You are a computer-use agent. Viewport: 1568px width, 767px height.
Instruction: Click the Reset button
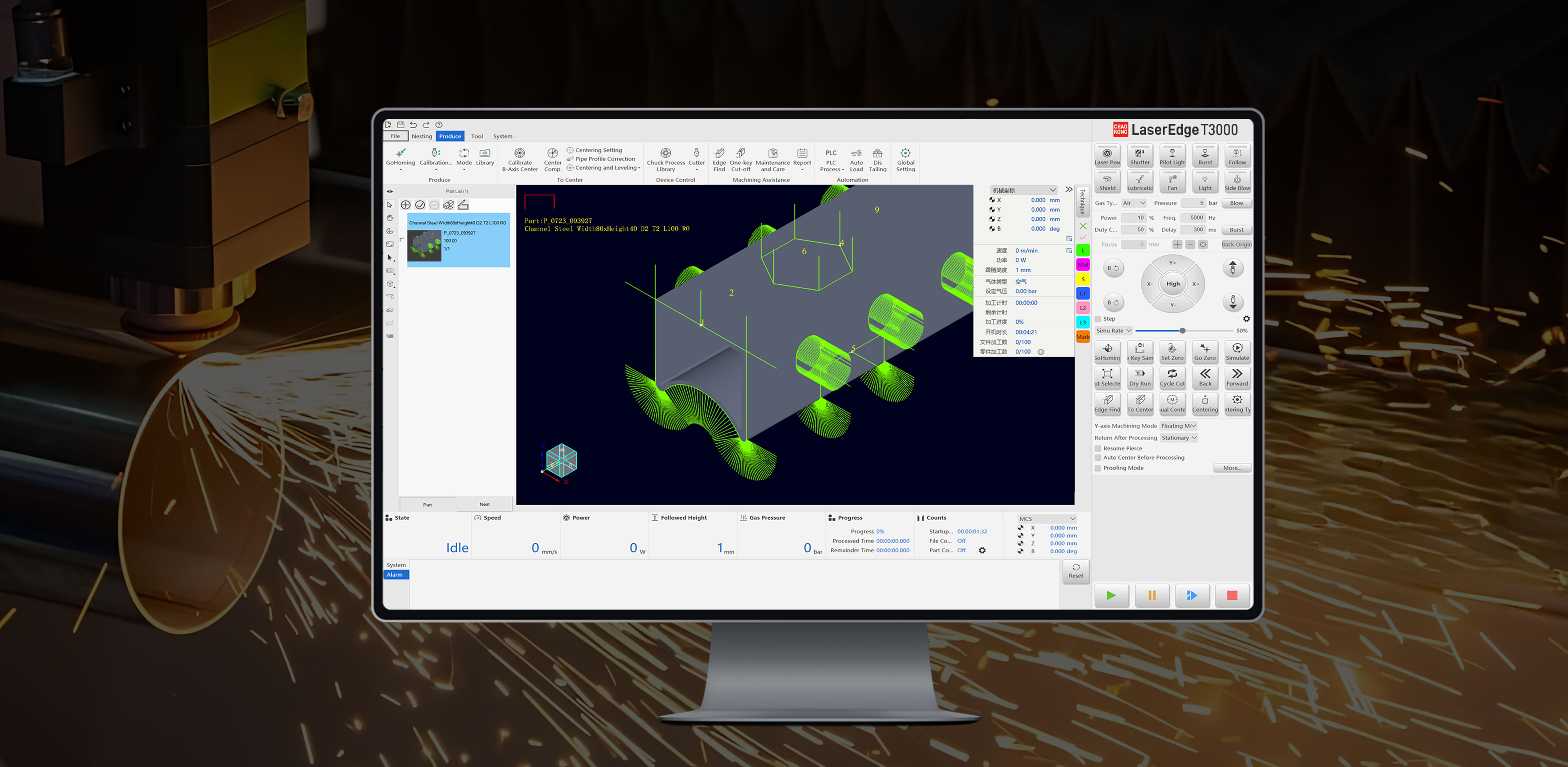[1075, 571]
